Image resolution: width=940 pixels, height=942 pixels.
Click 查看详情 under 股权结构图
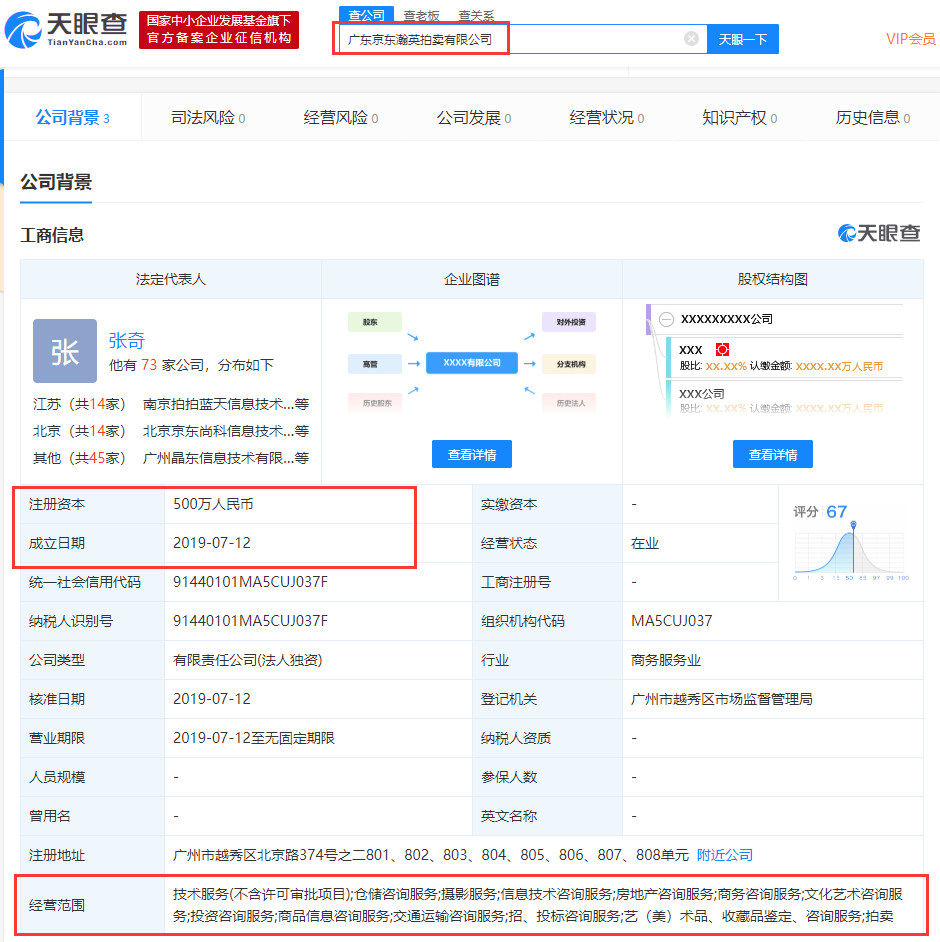click(x=772, y=454)
